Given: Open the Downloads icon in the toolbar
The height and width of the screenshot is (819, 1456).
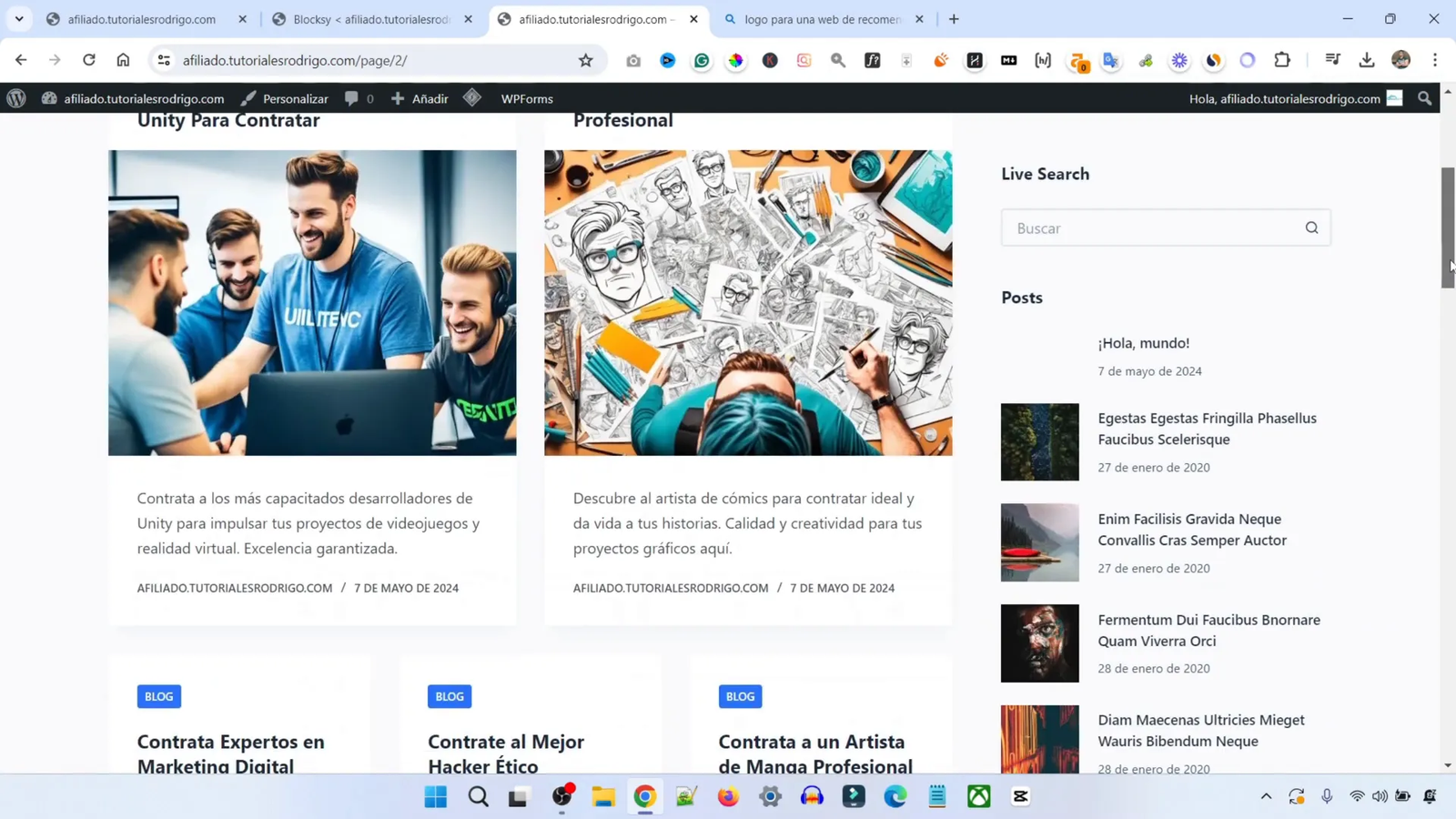Looking at the screenshot, I should tap(1366, 60).
